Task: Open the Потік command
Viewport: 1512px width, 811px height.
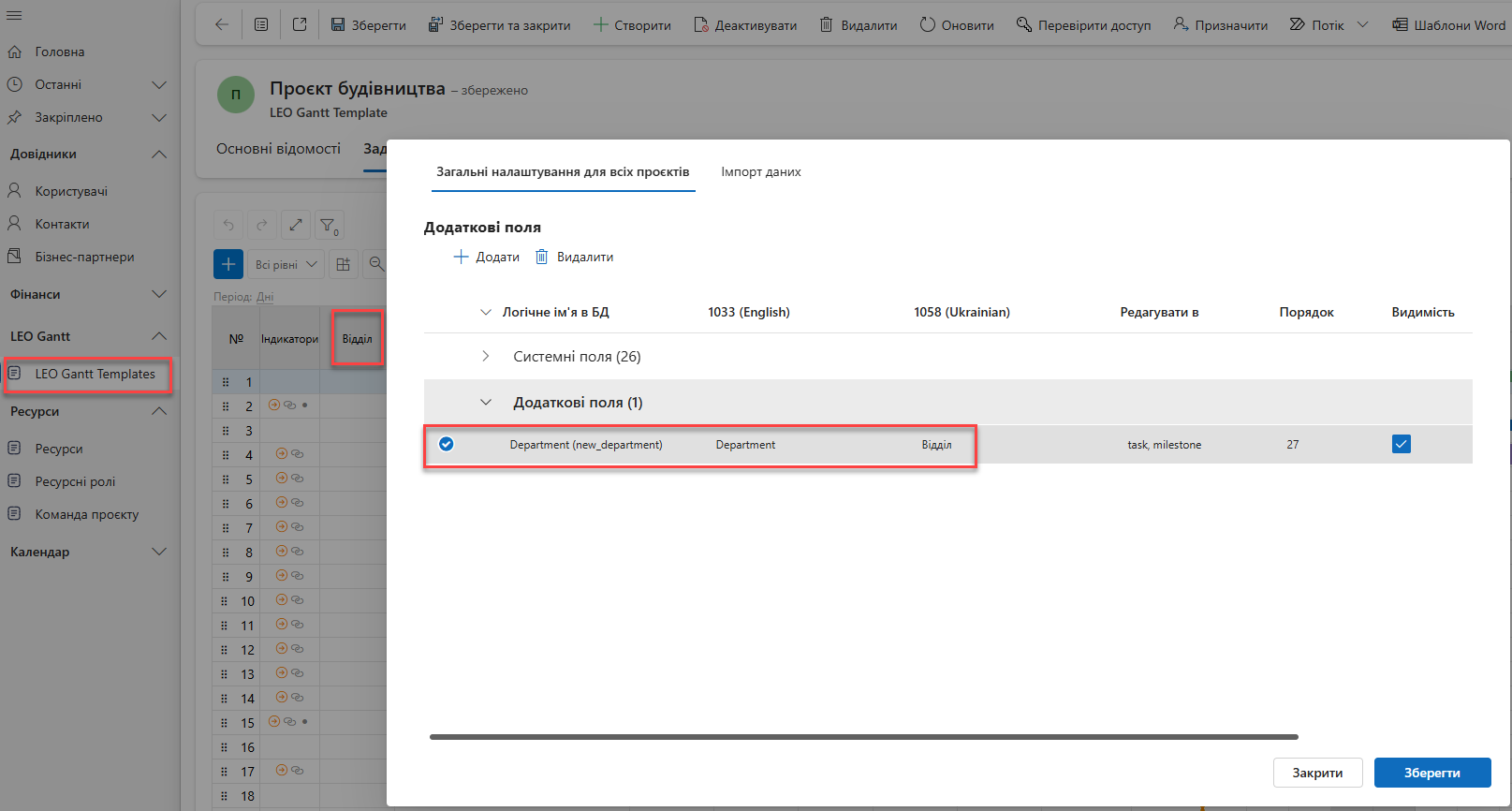Action: point(1316,25)
